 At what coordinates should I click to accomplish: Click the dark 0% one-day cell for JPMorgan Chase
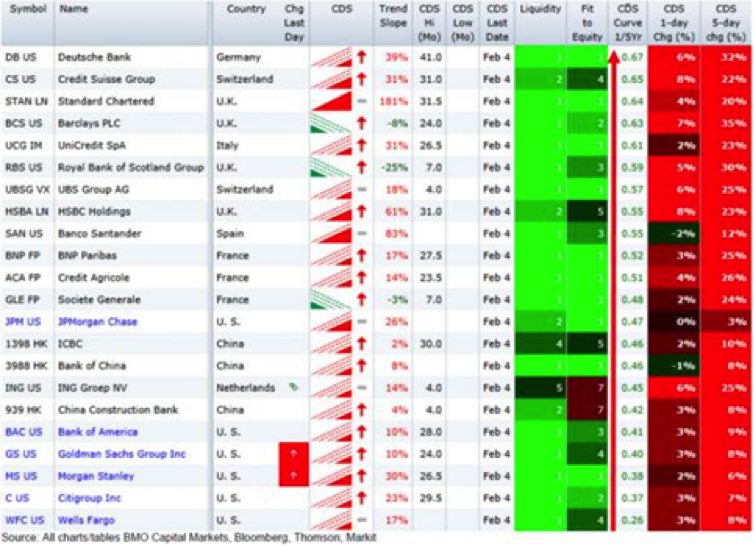[x=674, y=322]
